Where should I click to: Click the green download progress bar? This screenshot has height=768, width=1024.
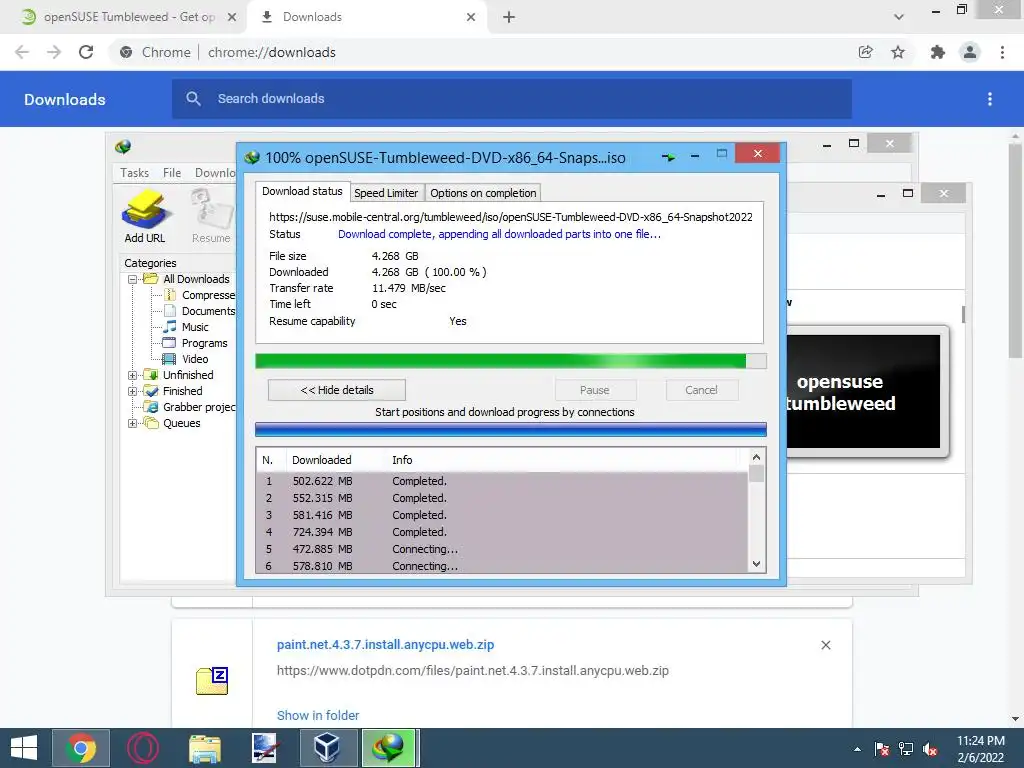pyautogui.click(x=511, y=361)
